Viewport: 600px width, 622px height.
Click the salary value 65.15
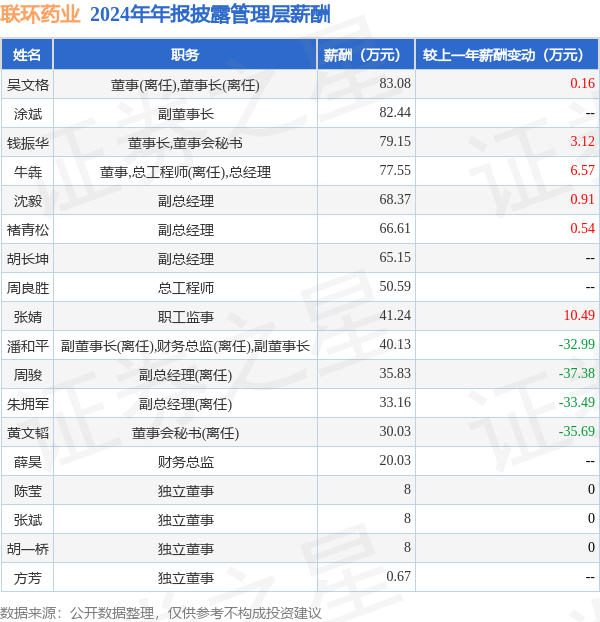tap(395, 257)
